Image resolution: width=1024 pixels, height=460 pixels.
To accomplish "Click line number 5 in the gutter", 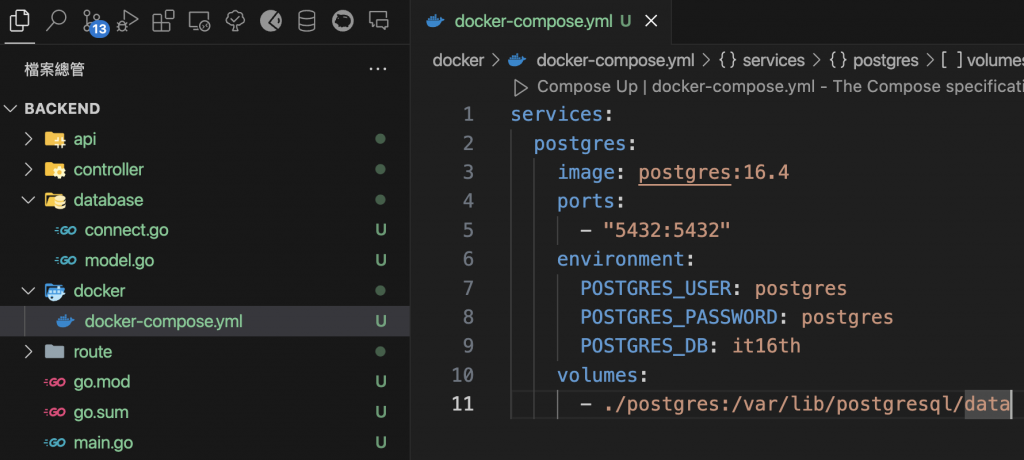I will (x=468, y=231).
